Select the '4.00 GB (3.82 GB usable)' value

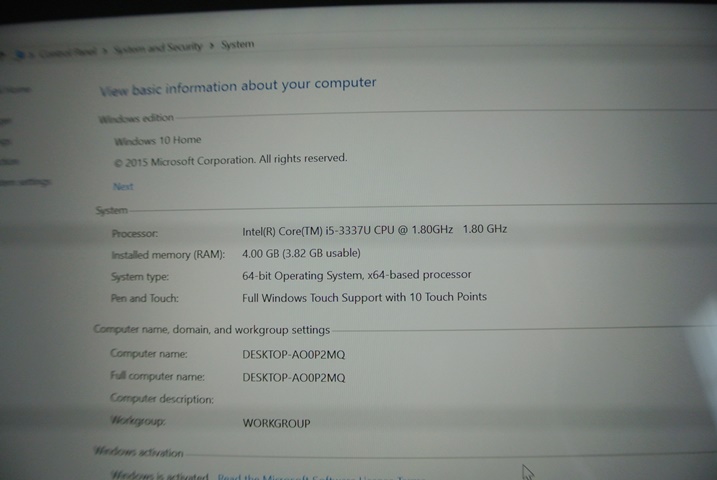[x=301, y=253]
